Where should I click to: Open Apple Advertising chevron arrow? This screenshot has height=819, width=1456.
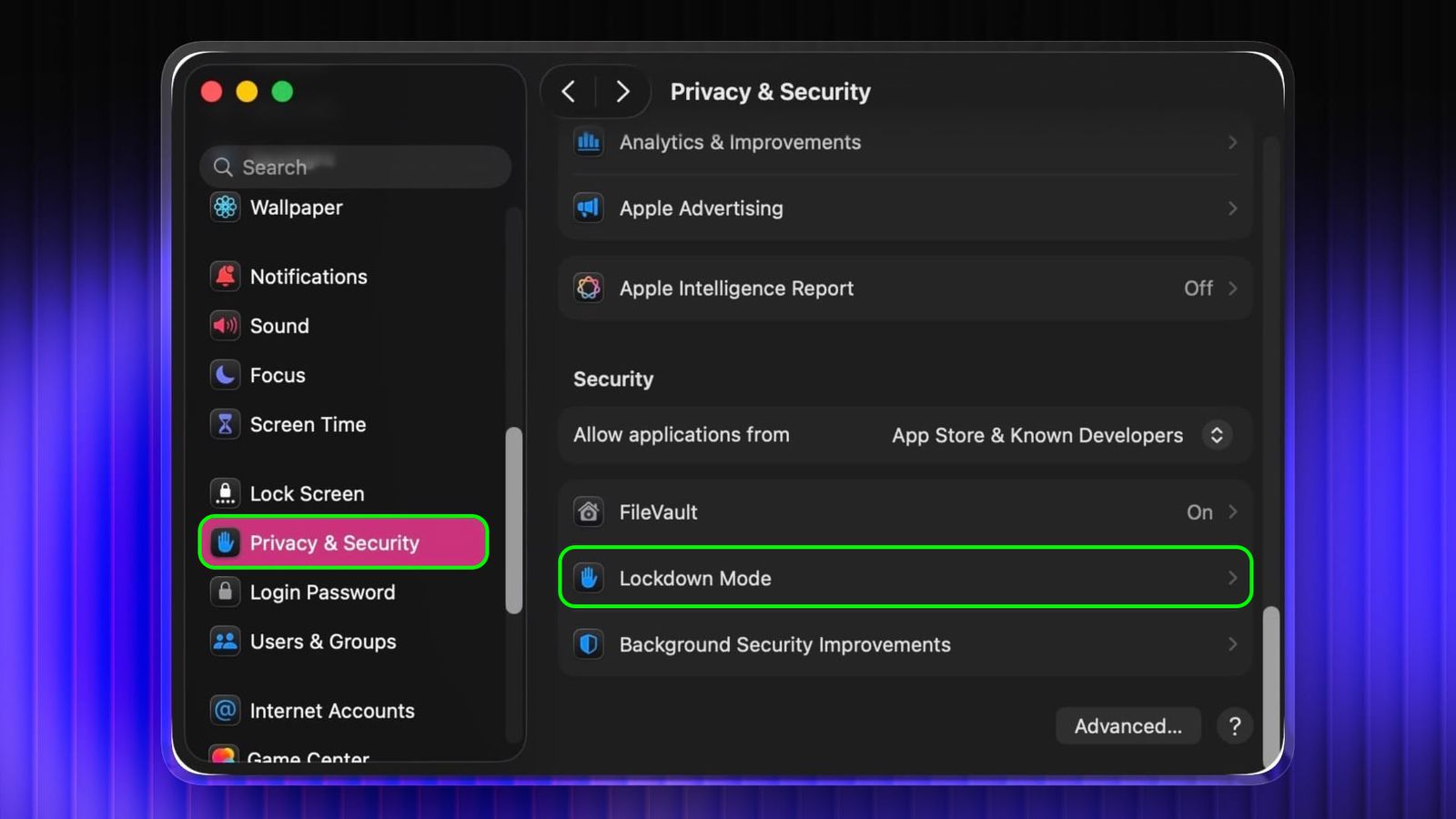1232,208
